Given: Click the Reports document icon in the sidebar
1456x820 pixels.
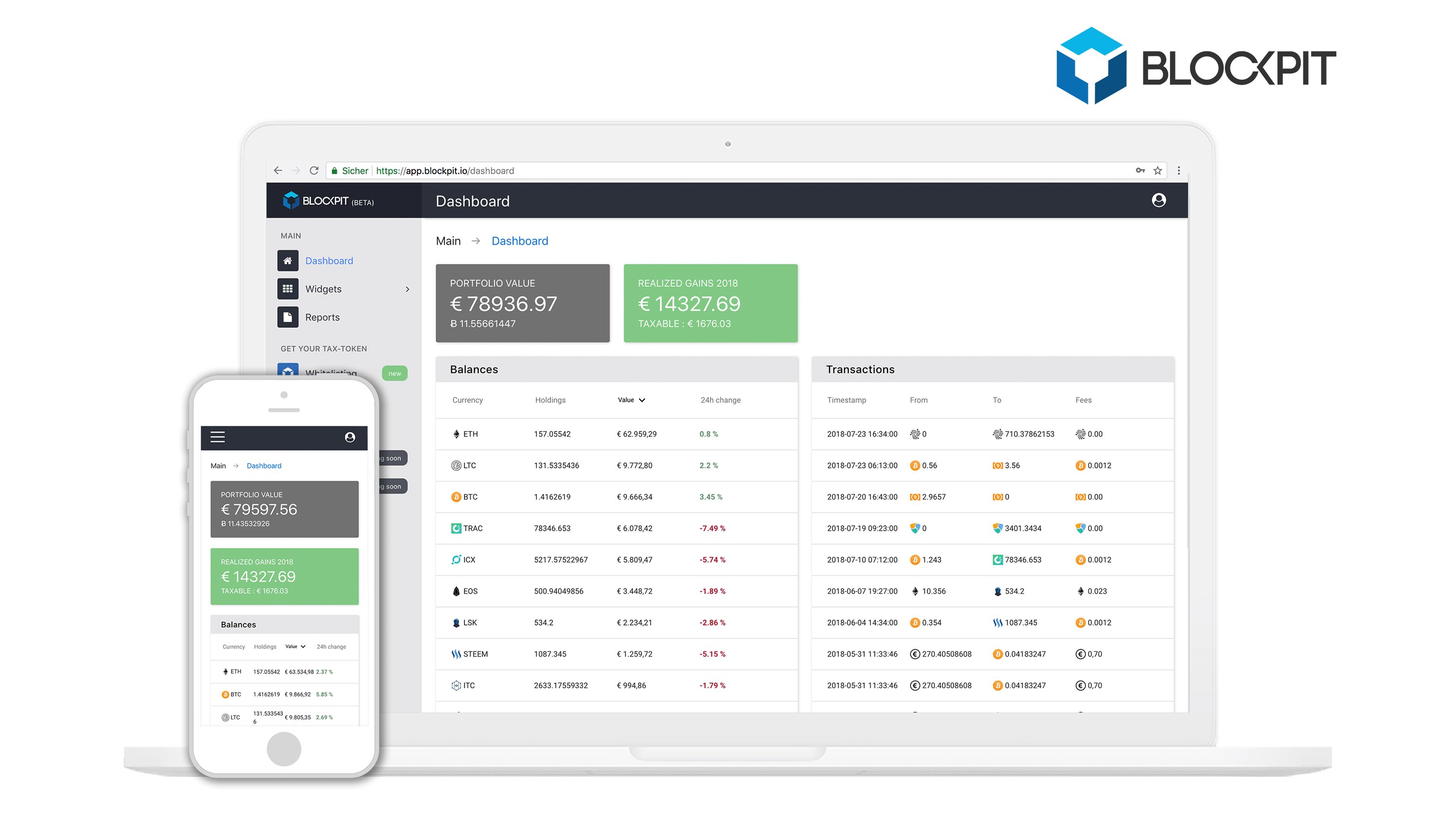Looking at the screenshot, I should (x=288, y=317).
